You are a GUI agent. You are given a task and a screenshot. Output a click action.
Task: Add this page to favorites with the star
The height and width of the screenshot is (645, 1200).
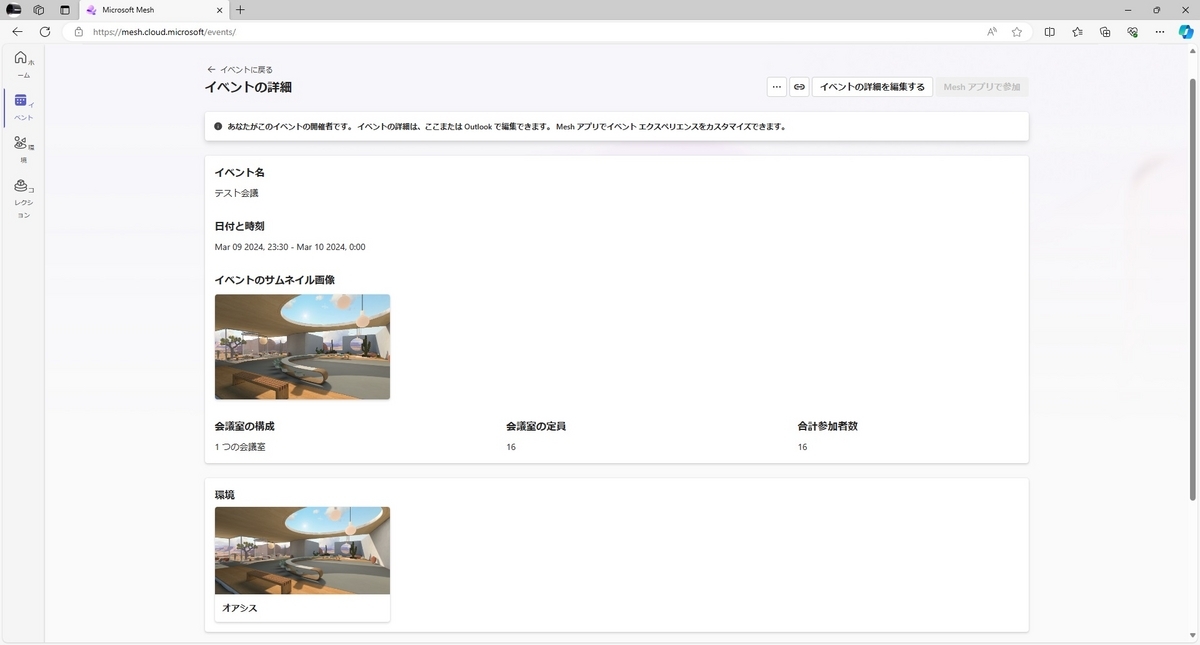pos(1017,32)
